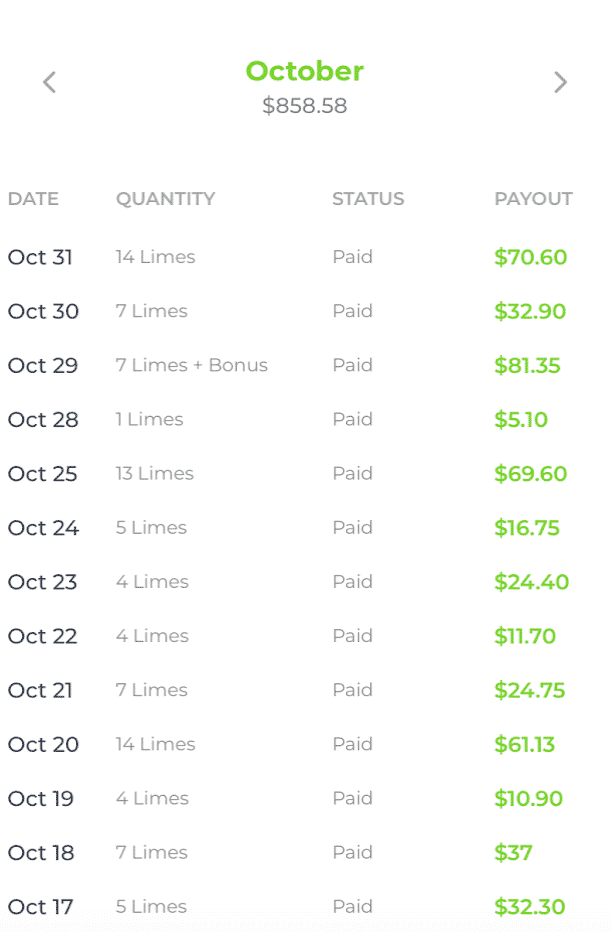Go to previous month with left chevron
This screenshot has width=612, height=932.
(x=49, y=82)
